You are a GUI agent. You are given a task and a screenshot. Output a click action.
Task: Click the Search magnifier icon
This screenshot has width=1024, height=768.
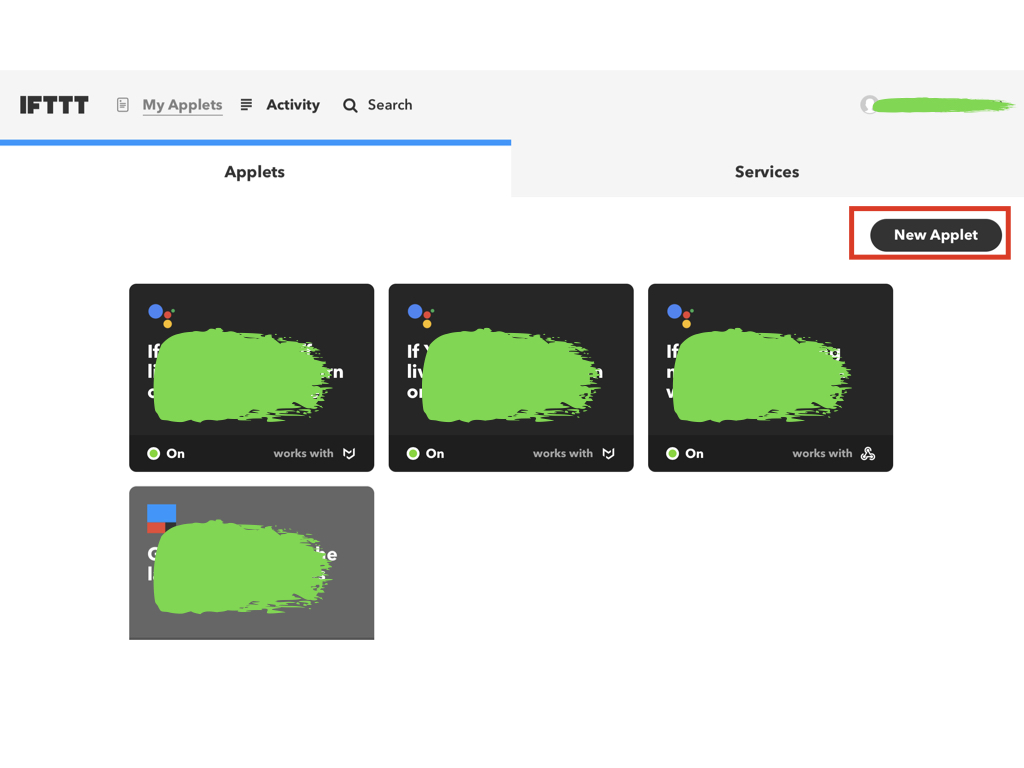350,105
